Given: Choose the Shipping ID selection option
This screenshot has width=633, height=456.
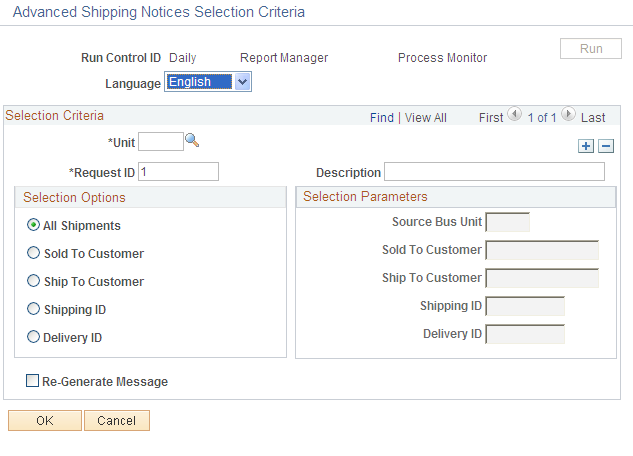Looking at the screenshot, I should pyautogui.click(x=34, y=310).
